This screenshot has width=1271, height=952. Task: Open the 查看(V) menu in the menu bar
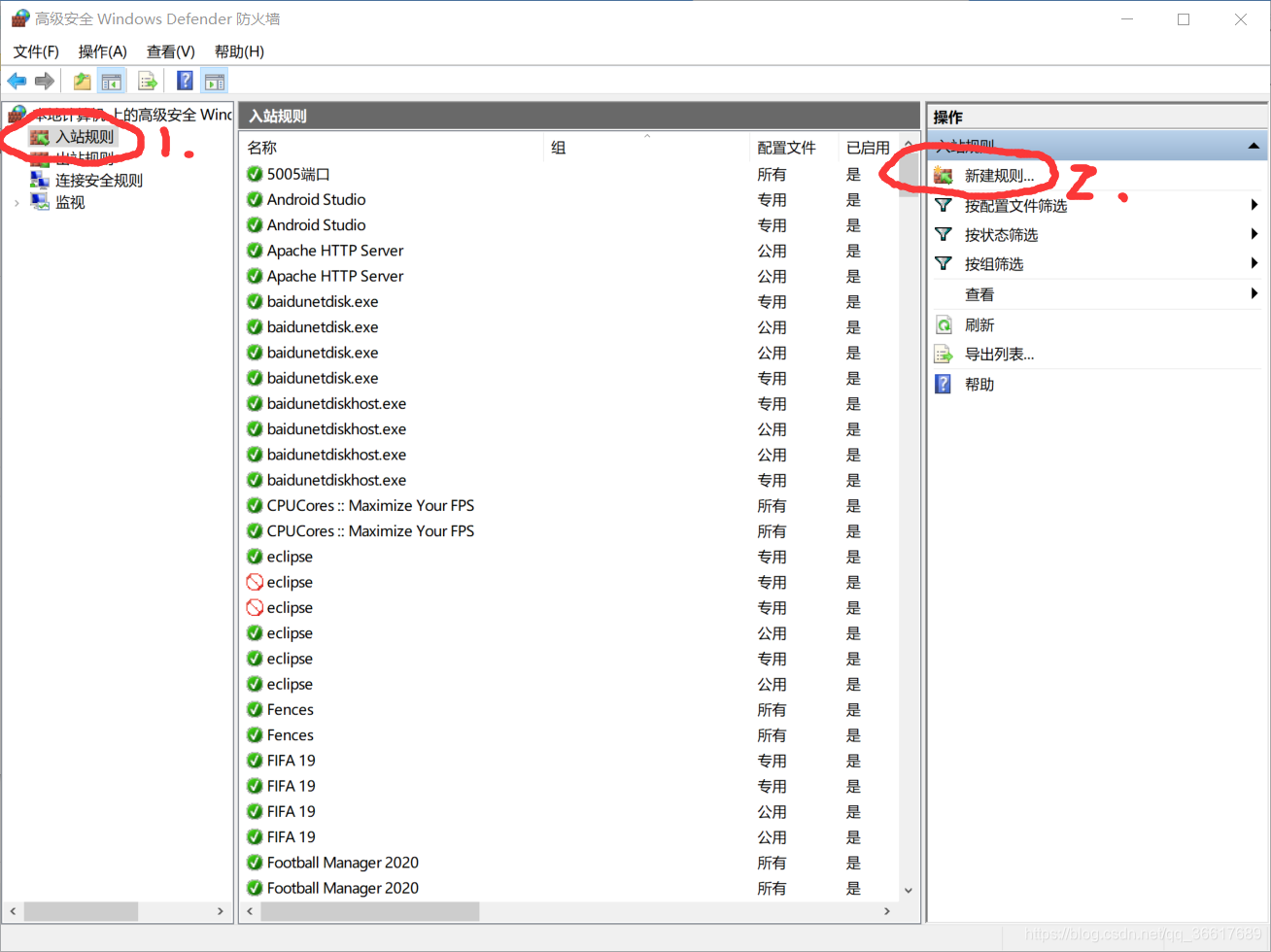[171, 51]
